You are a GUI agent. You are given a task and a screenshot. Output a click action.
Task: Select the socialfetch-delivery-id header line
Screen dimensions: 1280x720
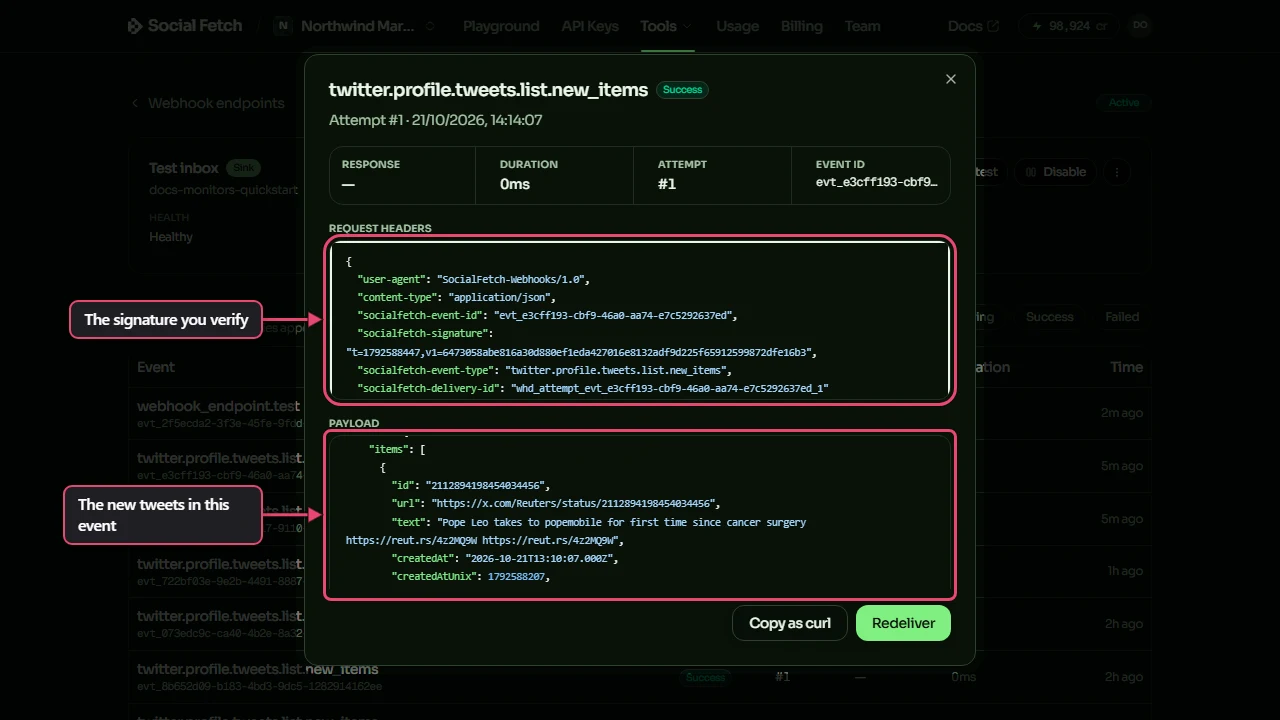[593, 388]
